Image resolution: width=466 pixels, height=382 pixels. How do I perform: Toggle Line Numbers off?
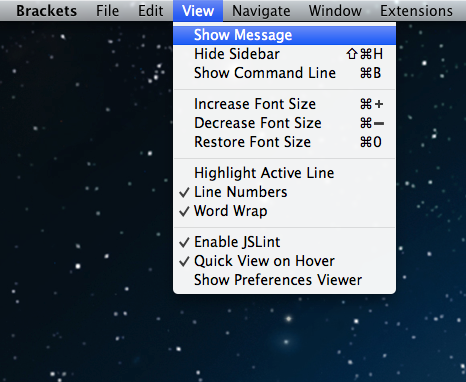284,192
